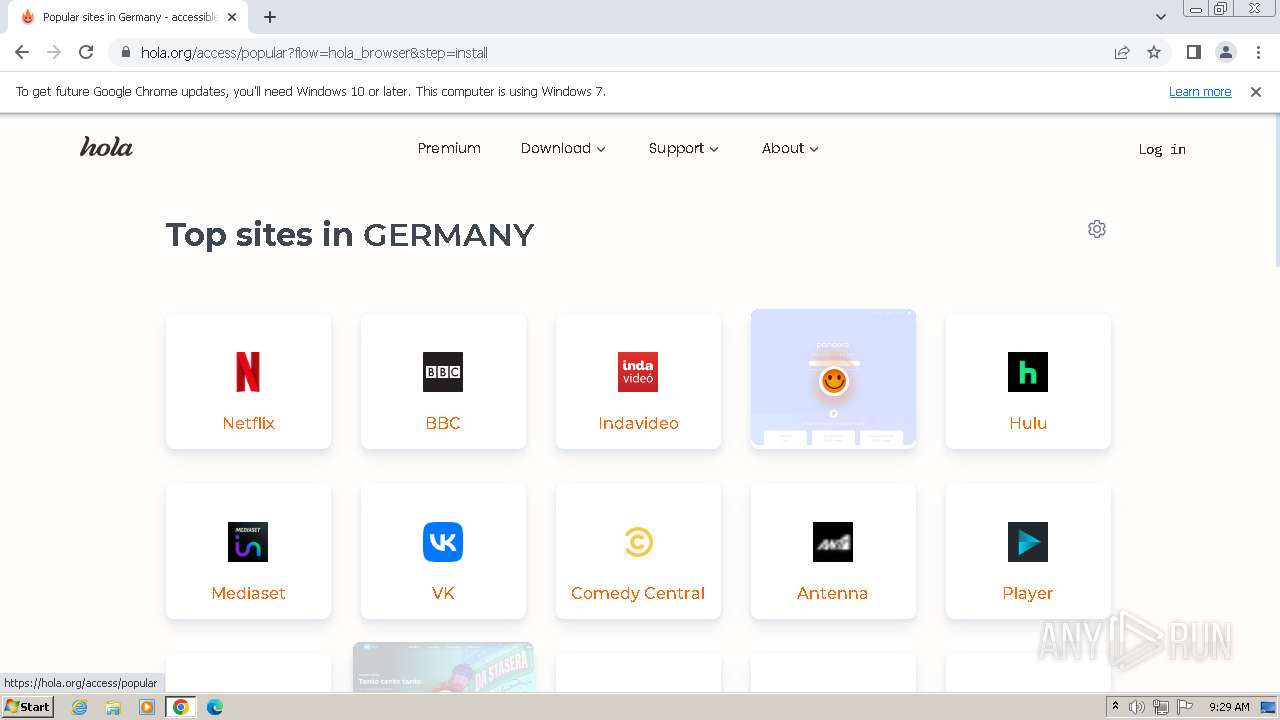This screenshot has width=1280, height=720.
Task: Expand the About menu
Action: coord(790,148)
